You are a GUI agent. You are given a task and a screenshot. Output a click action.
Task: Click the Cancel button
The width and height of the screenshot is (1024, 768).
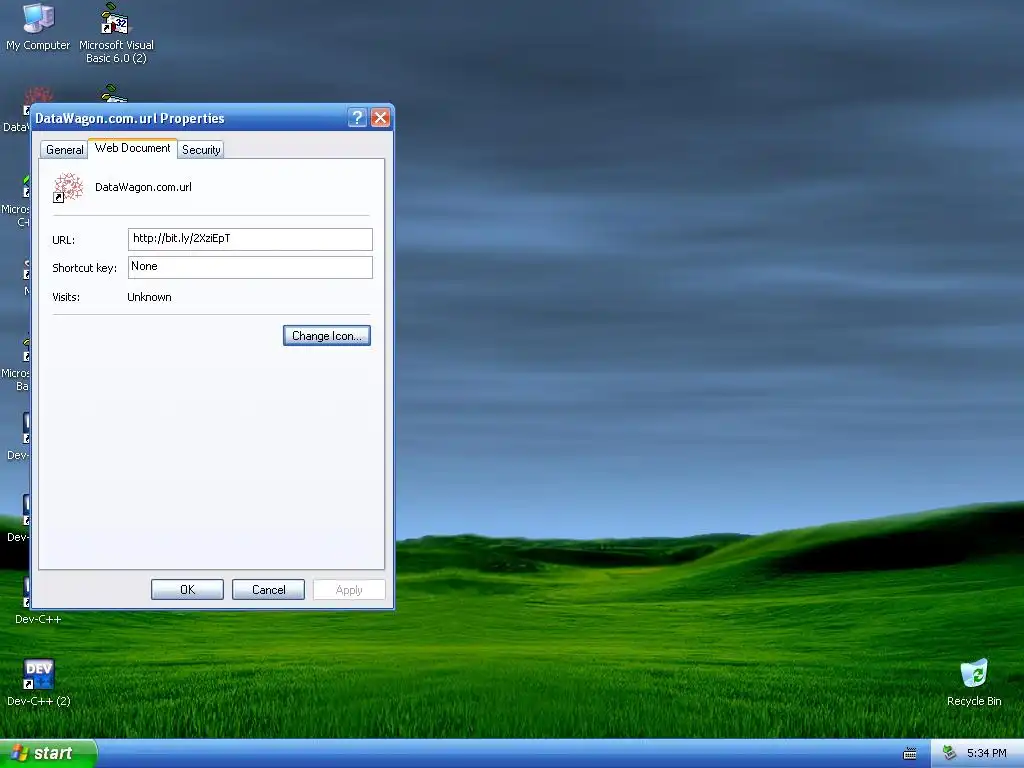268,590
